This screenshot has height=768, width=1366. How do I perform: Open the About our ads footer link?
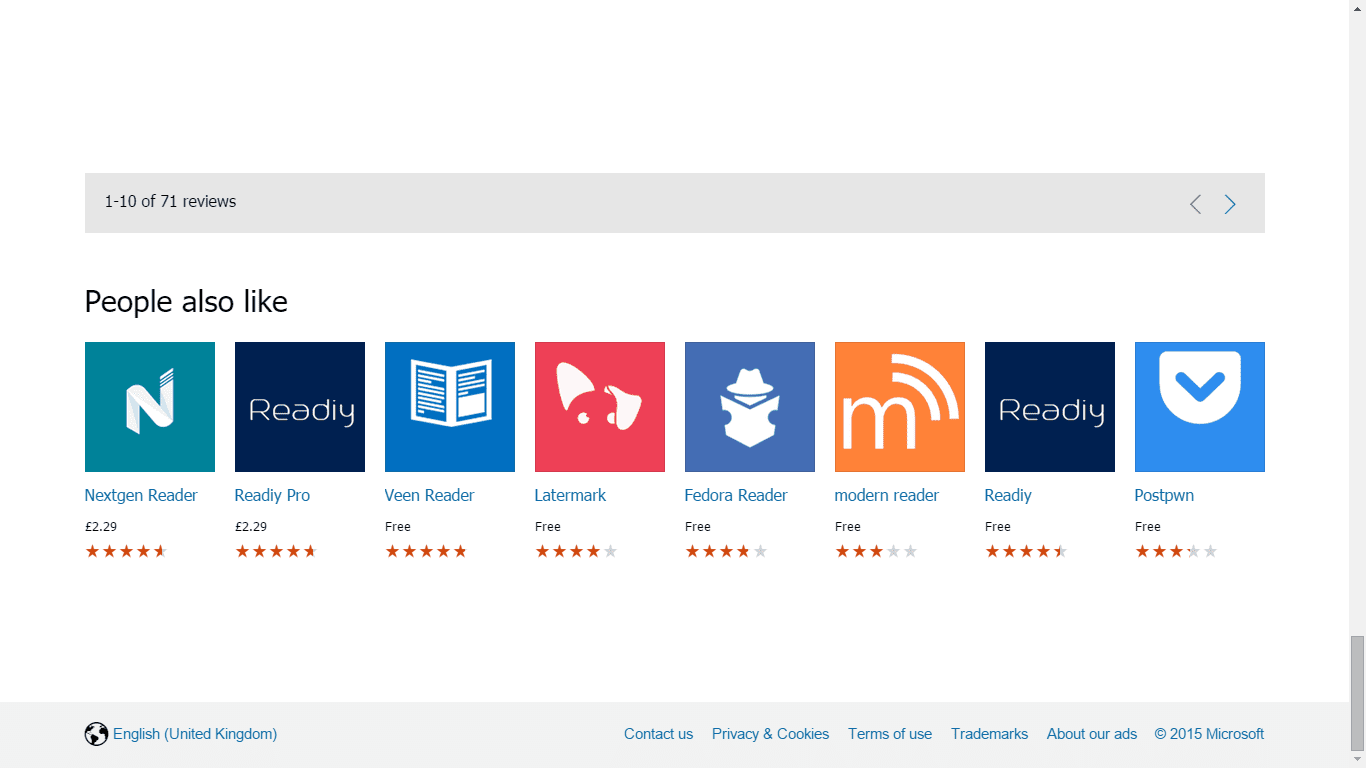(1092, 734)
